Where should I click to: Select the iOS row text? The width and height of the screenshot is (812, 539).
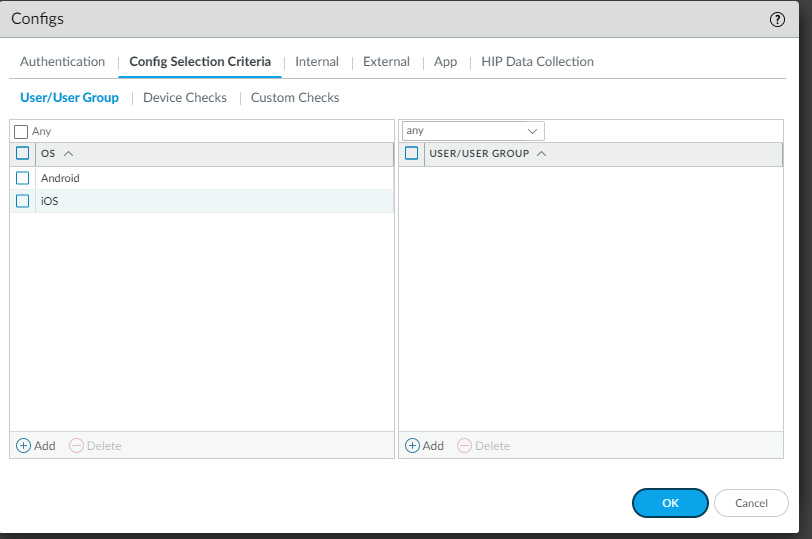click(x=50, y=201)
